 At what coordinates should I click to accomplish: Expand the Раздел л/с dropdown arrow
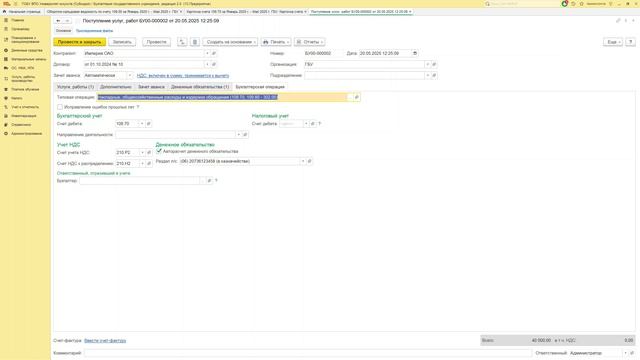point(303,162)
